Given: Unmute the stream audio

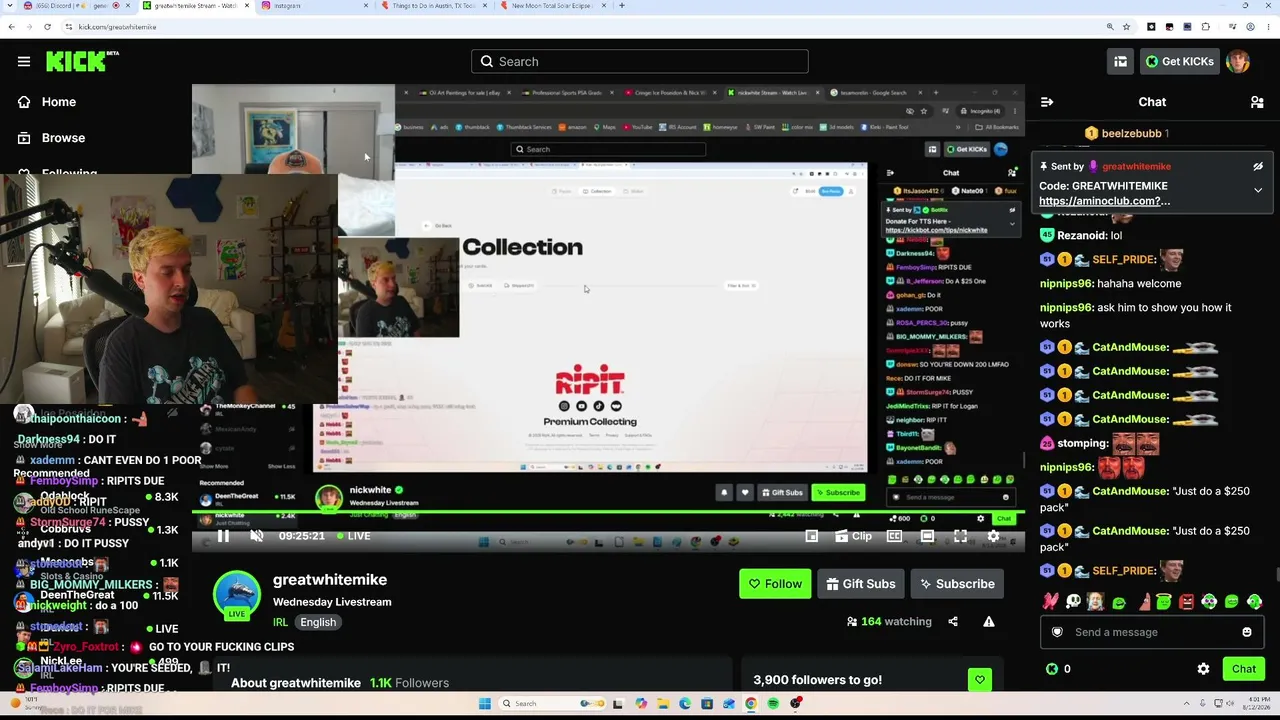Looking at the screenshot, I should (256, 536).
